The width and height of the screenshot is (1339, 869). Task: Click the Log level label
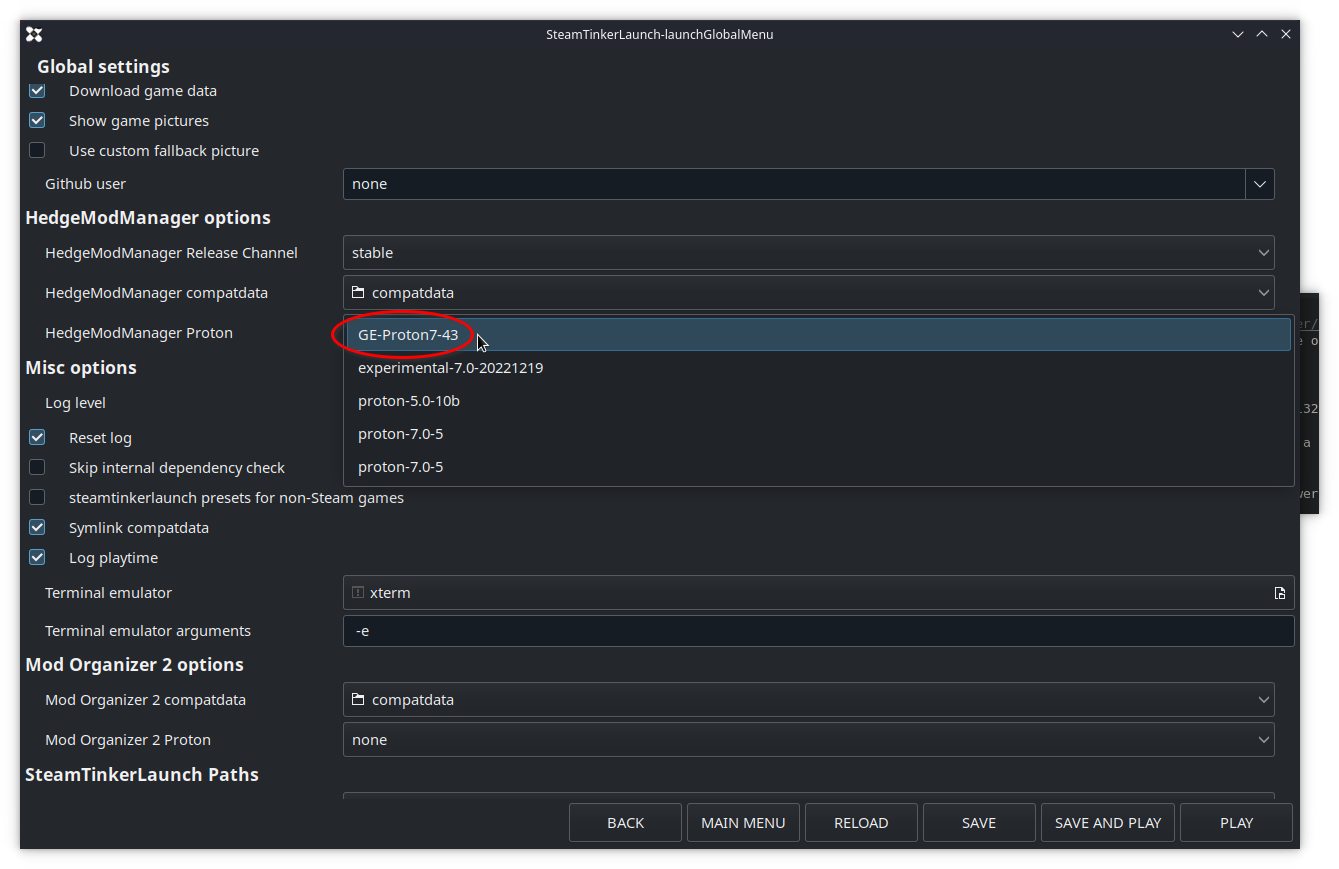coord(75,403)
